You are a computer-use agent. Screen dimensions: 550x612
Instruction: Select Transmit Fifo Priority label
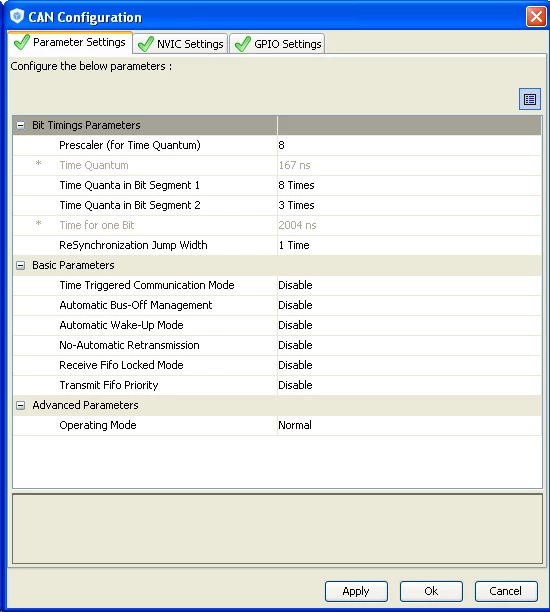coord(109,385)
